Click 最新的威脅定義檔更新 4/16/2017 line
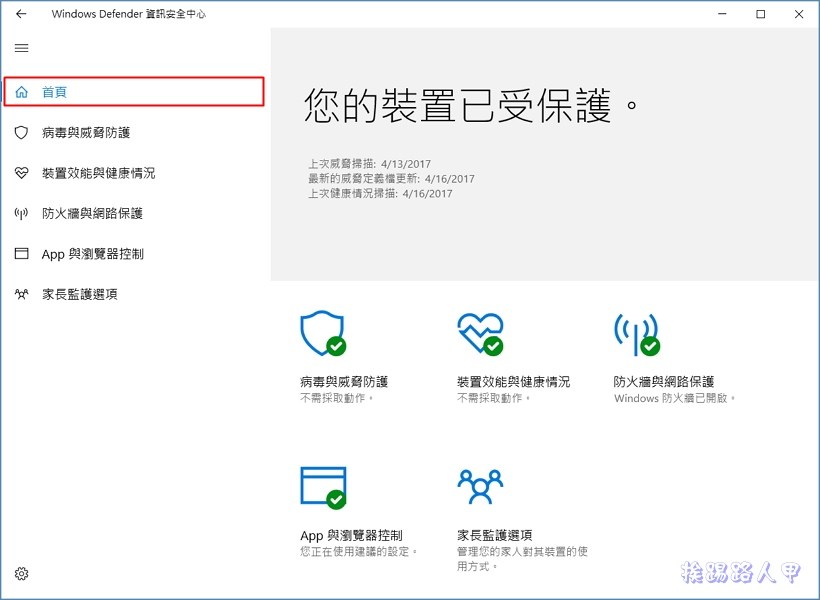The image size is (820, 600). tap(391, 178)
